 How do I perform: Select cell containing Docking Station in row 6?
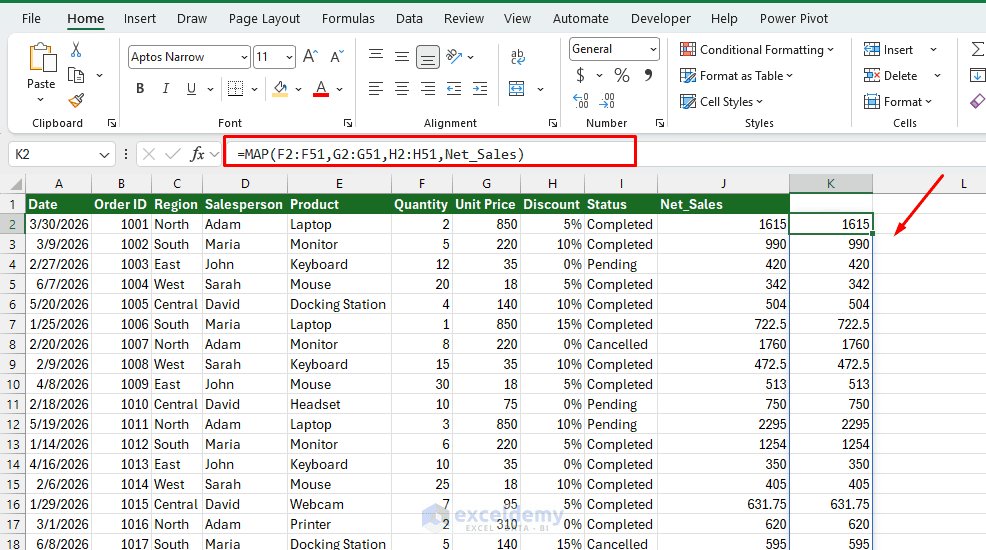coord(339,304)
